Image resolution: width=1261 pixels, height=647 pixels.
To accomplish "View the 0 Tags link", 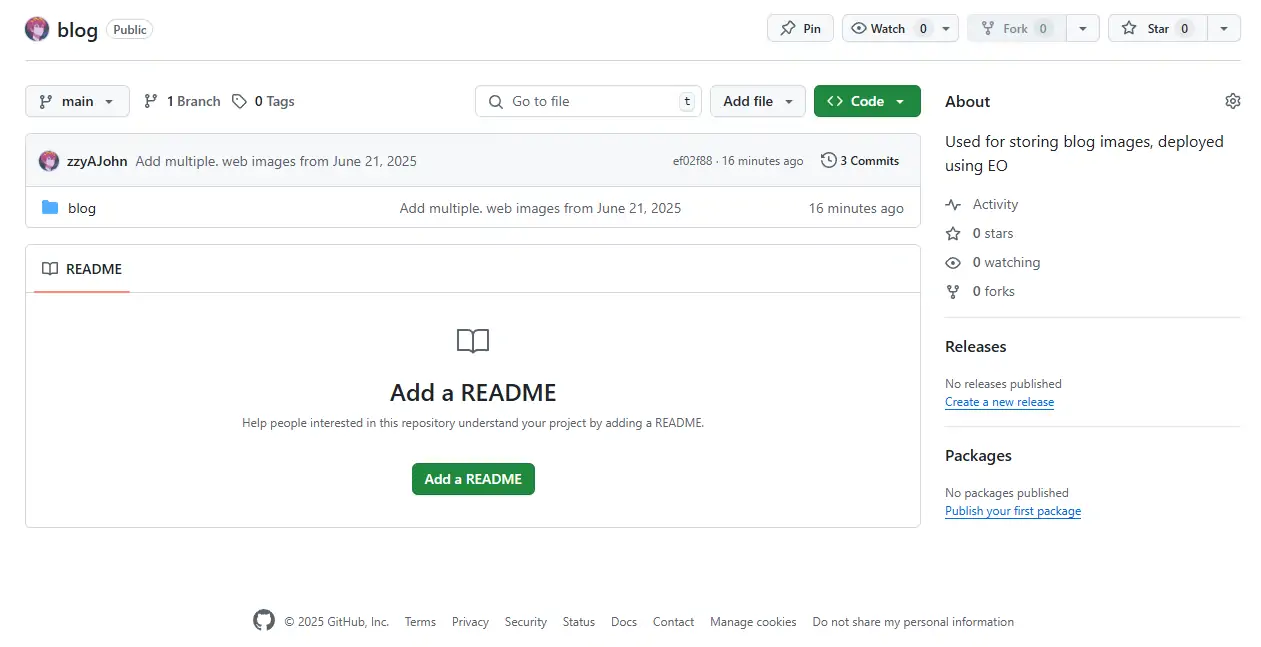I will tap(263, 101).
